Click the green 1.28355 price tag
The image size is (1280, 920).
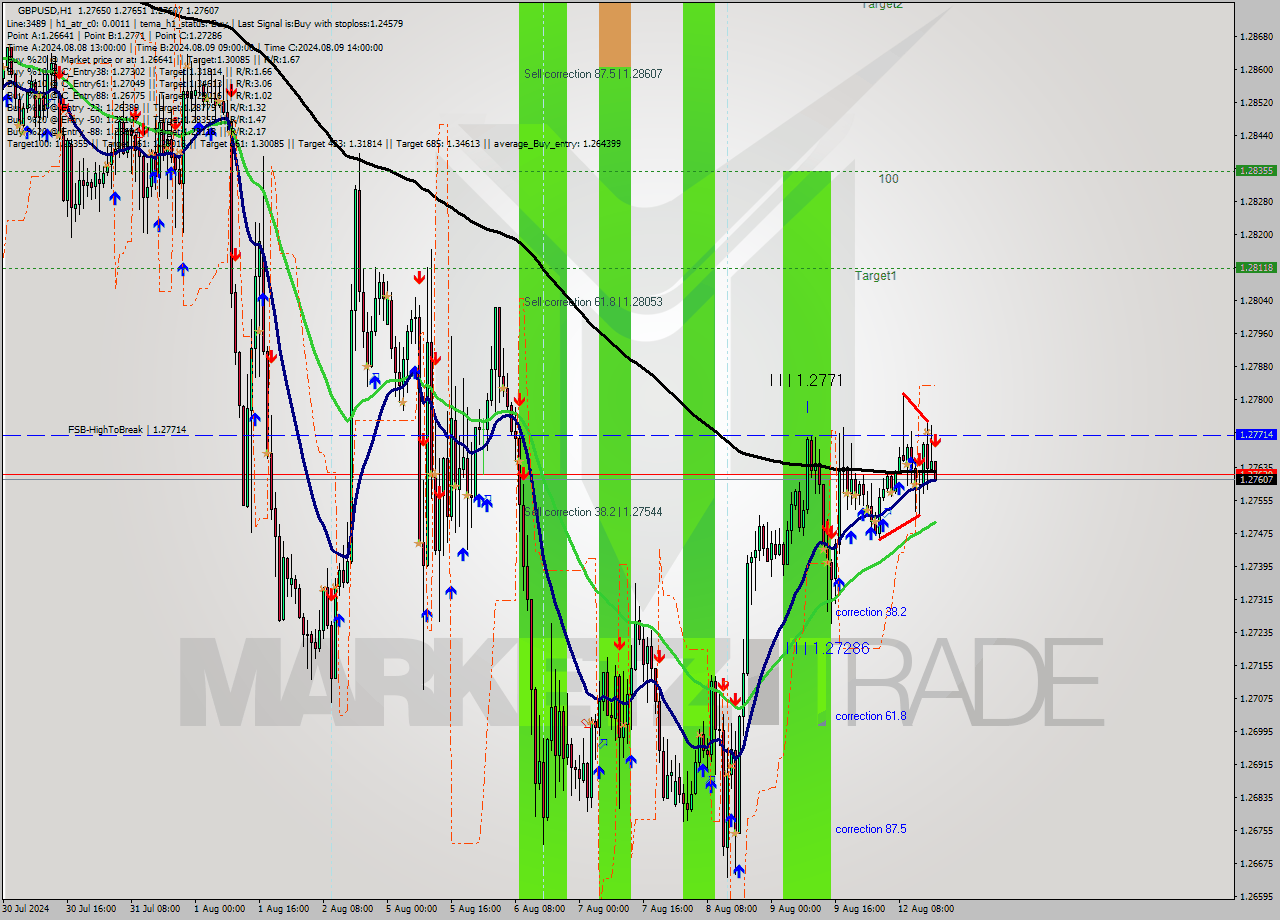coord(1255,170)
